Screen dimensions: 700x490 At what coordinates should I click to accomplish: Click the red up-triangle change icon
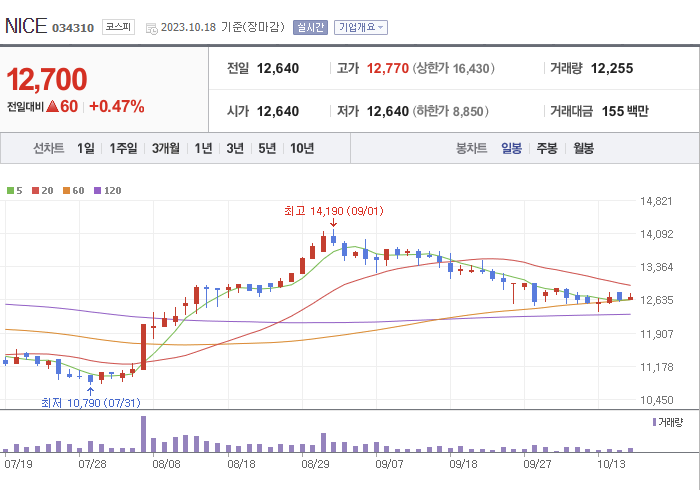52,106
